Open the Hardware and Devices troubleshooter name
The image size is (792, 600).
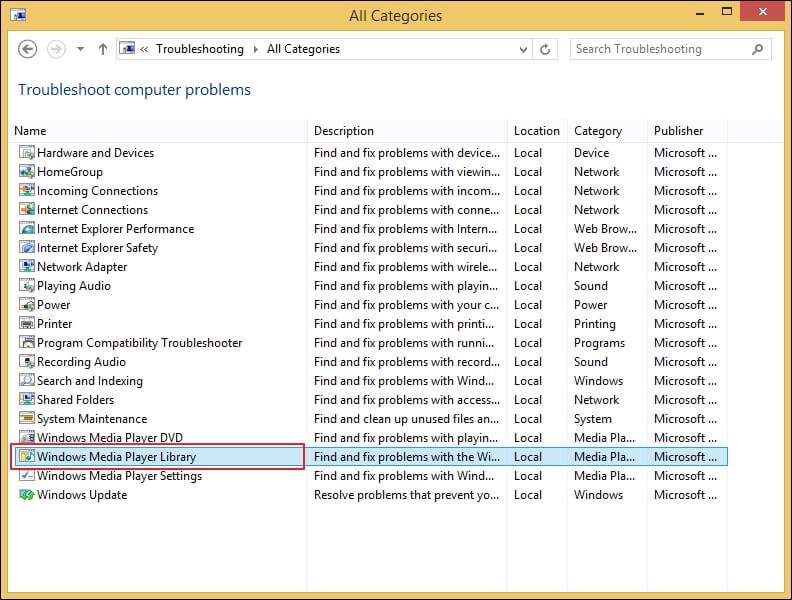(x=95, y=153)
